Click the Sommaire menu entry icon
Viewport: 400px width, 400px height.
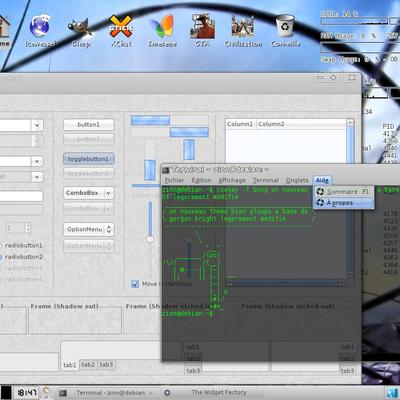point(320,192)
